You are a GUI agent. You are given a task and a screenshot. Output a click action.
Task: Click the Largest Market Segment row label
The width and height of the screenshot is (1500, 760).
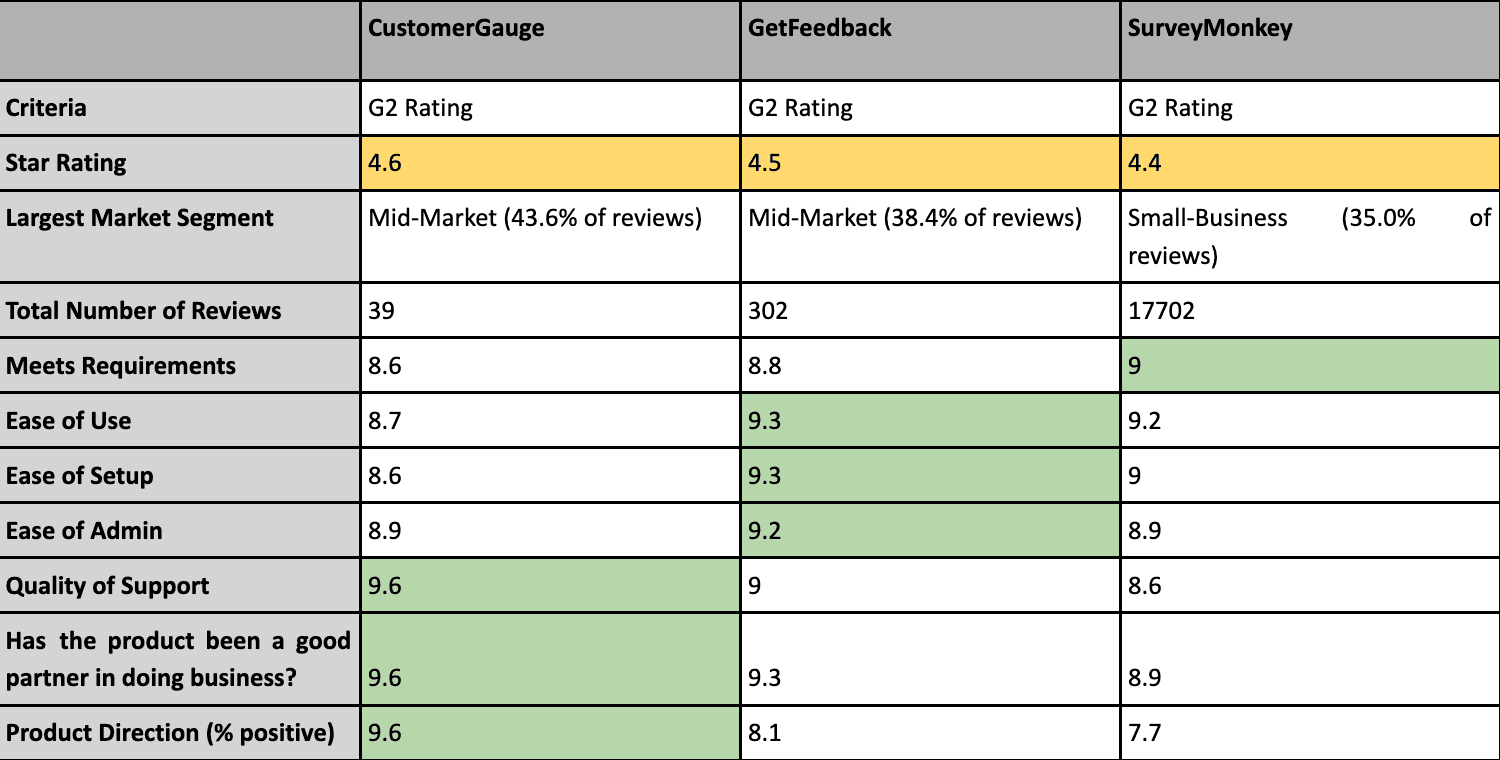pos(139,218)
